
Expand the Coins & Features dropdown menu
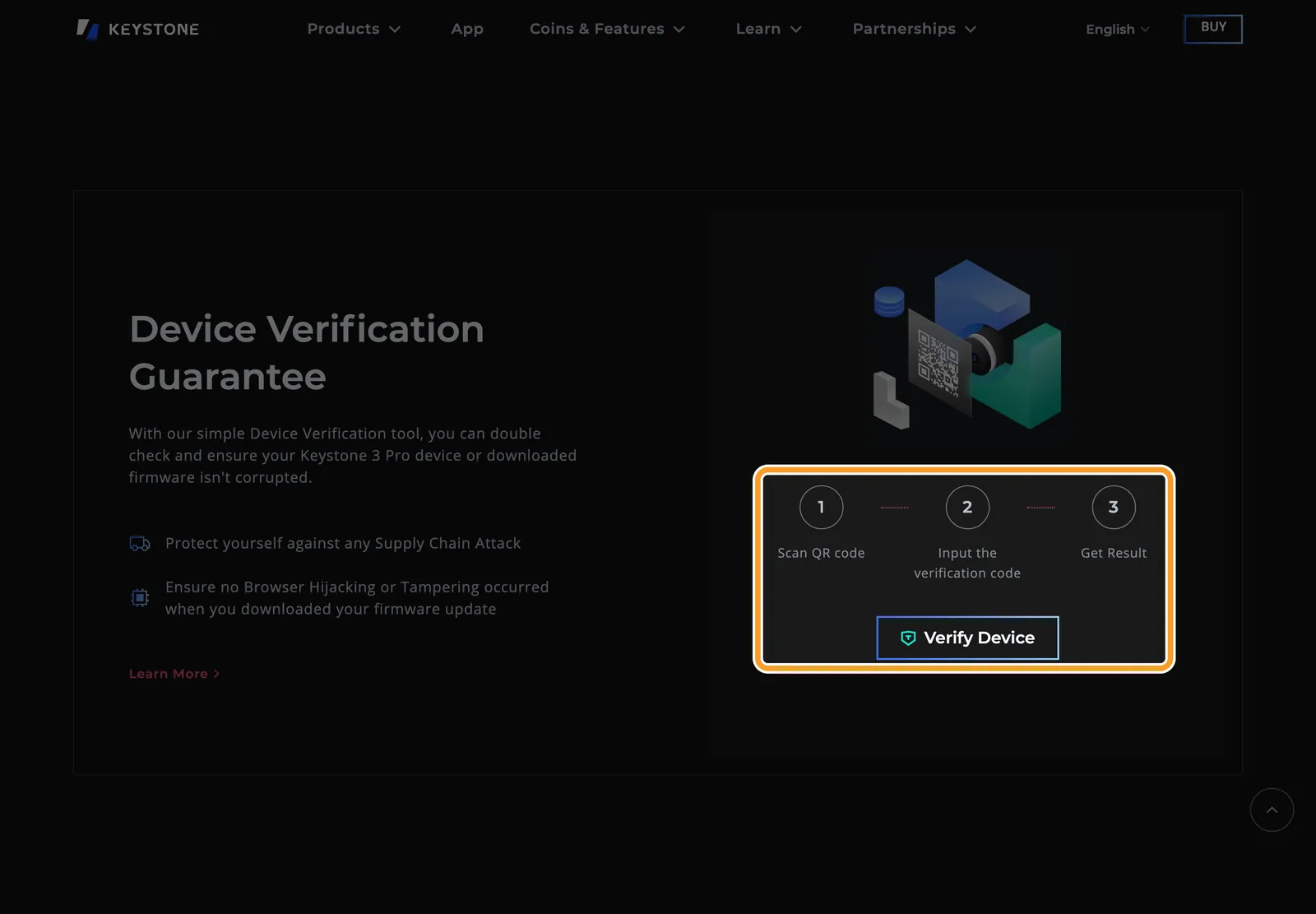pos(607,29)
